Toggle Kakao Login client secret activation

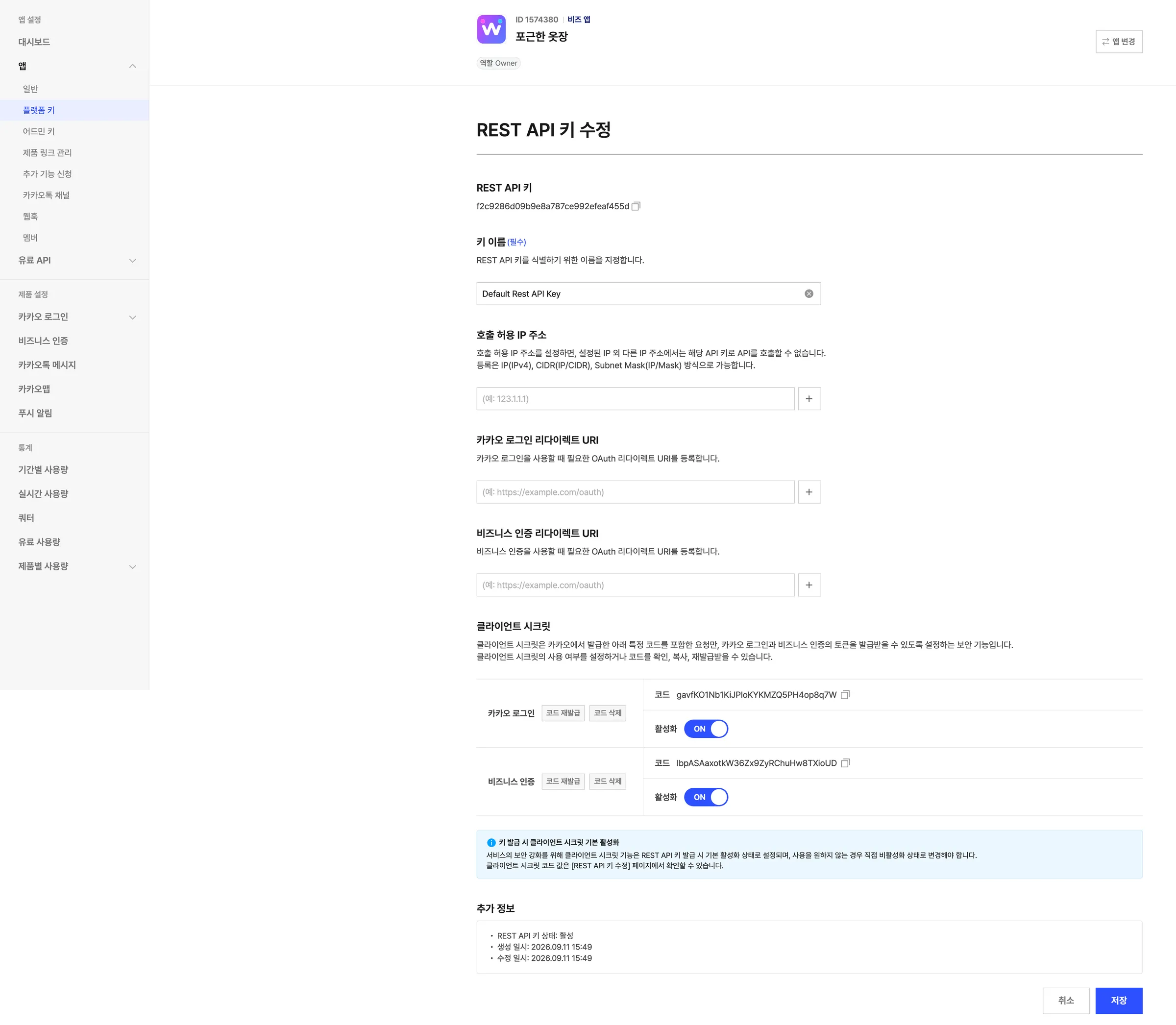[706, 729]
